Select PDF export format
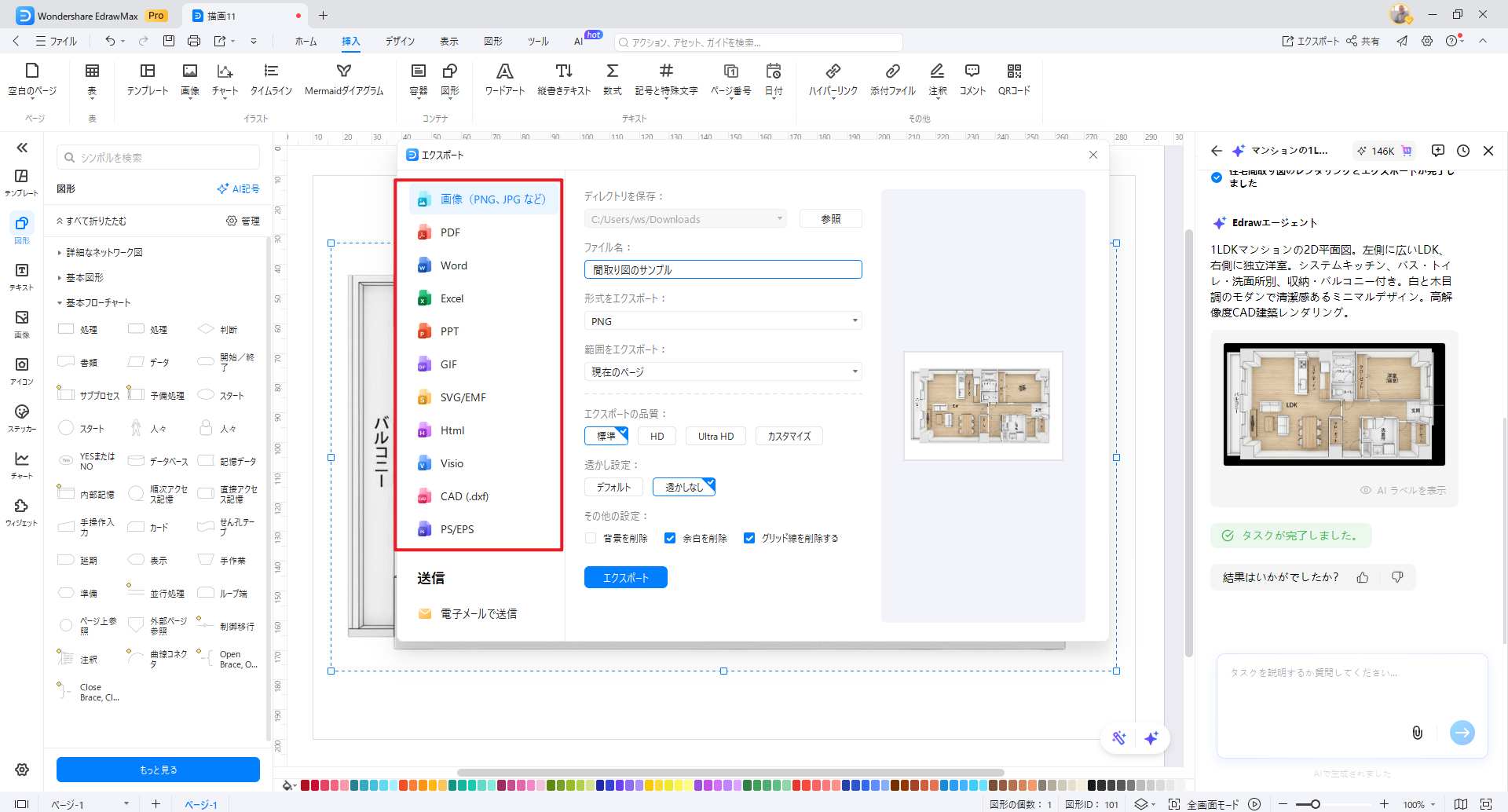The height and width of the screenshot is (812, 1508). pyautogui.click(x=450, y=232)
